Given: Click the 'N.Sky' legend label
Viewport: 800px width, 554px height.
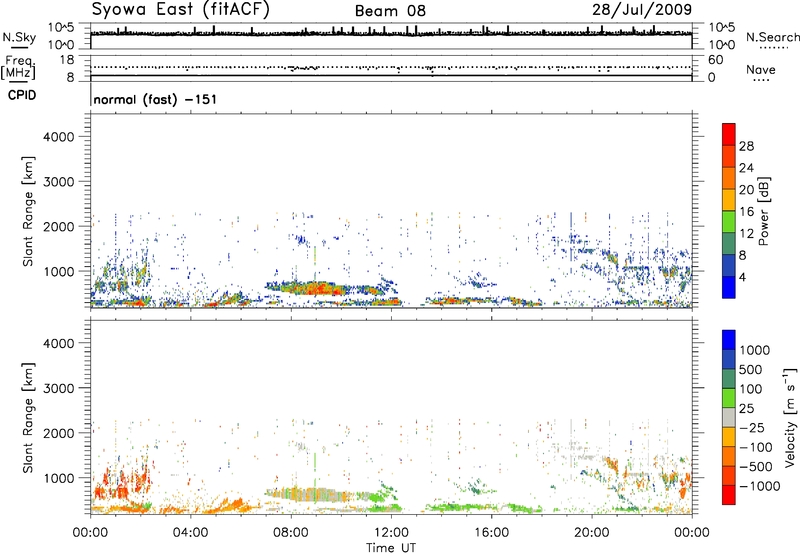Looking at the screenshot, I should tap(19, 38).
